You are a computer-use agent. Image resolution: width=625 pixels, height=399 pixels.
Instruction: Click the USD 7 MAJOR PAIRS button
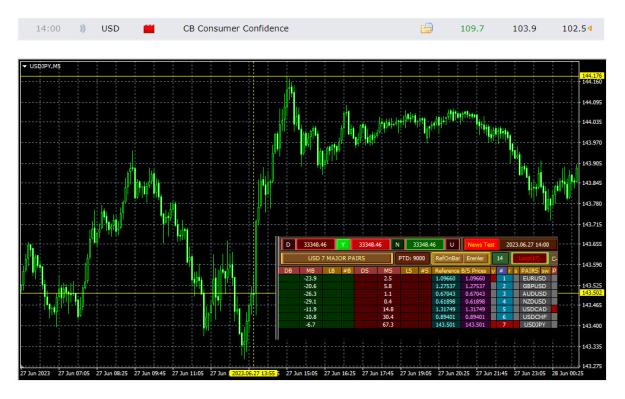[336, 258]
